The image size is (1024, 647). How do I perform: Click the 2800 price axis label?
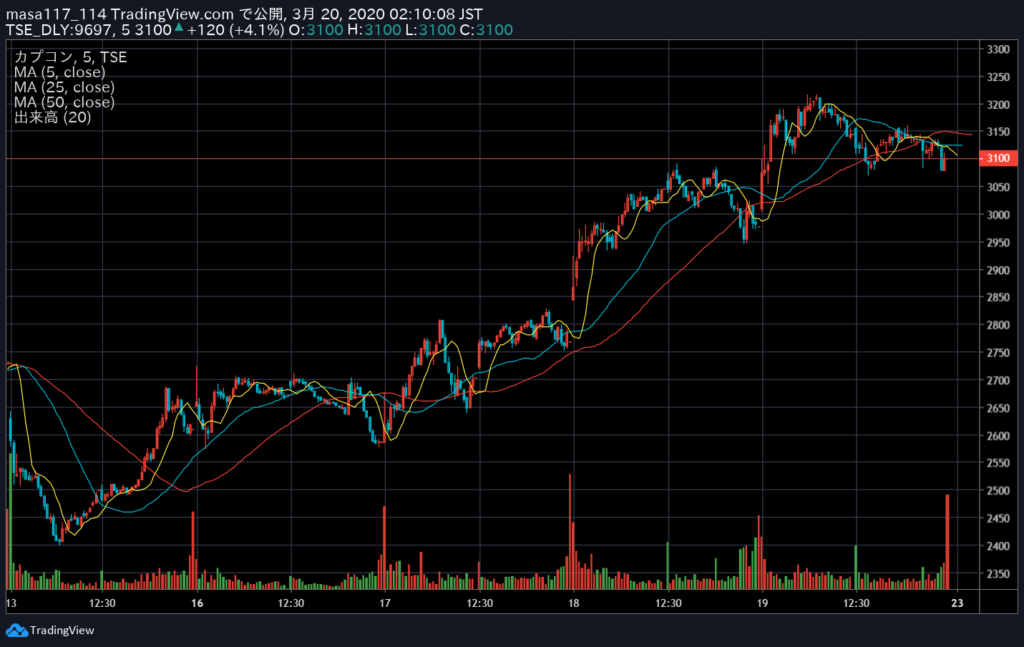click(998, 325)
